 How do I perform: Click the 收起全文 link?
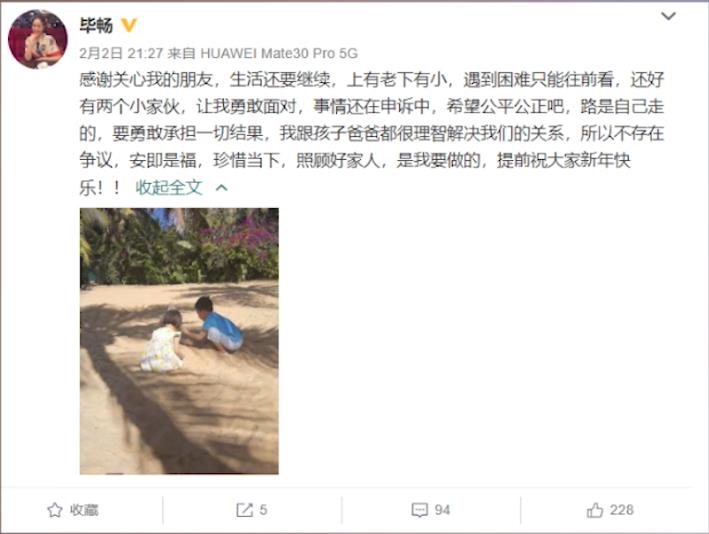(x=169, y=187)
